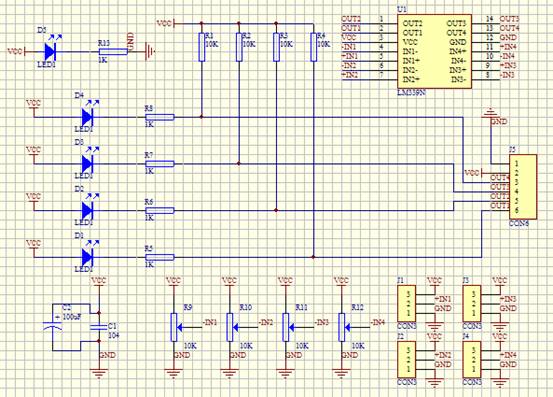The width and height of the screenshot is (553, 397).
Task: Select the LM339N chip U1 body
Action: coord(434,51)
